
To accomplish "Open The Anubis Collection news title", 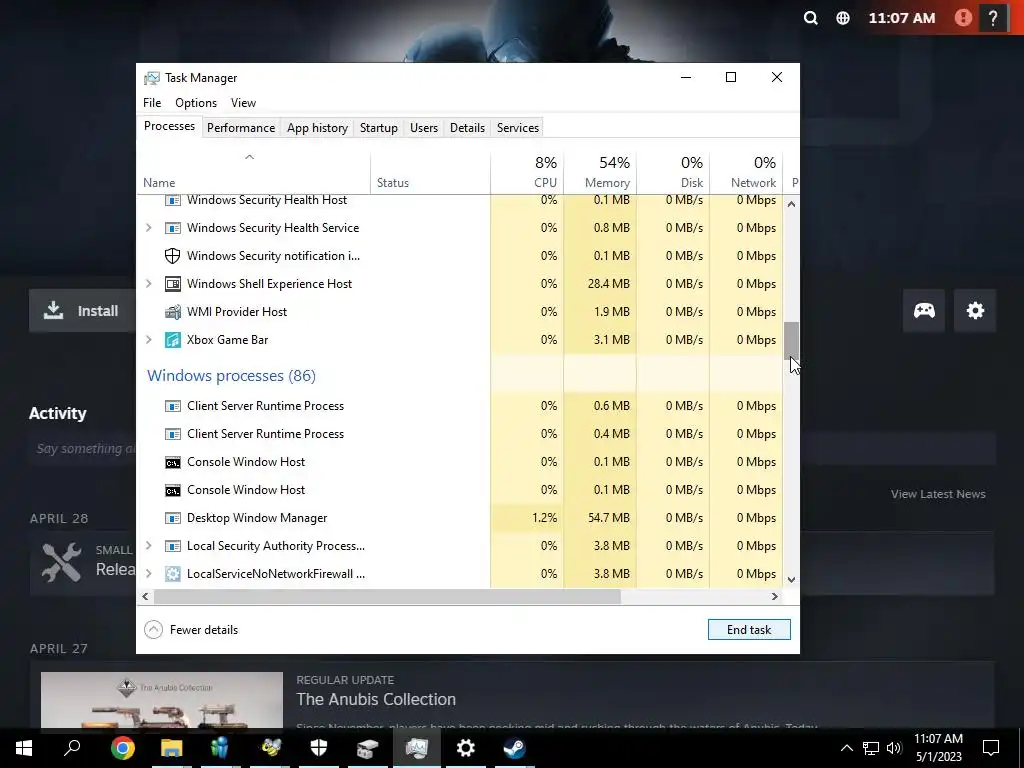I will coord(376,699).
